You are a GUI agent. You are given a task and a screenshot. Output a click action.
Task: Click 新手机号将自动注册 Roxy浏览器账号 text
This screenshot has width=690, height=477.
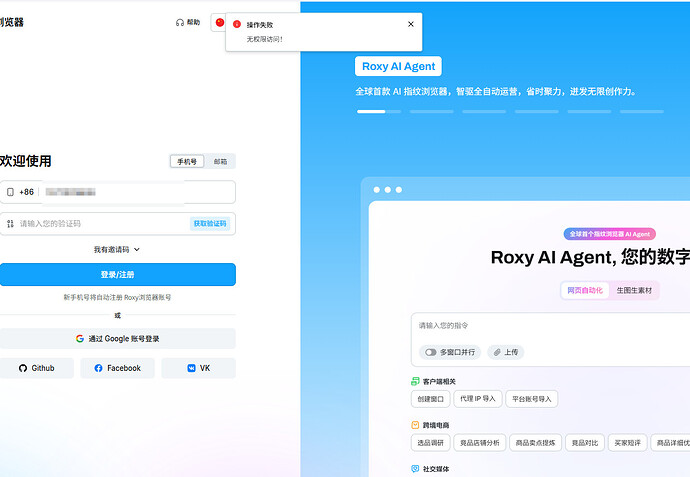click(x=117, y=297)
